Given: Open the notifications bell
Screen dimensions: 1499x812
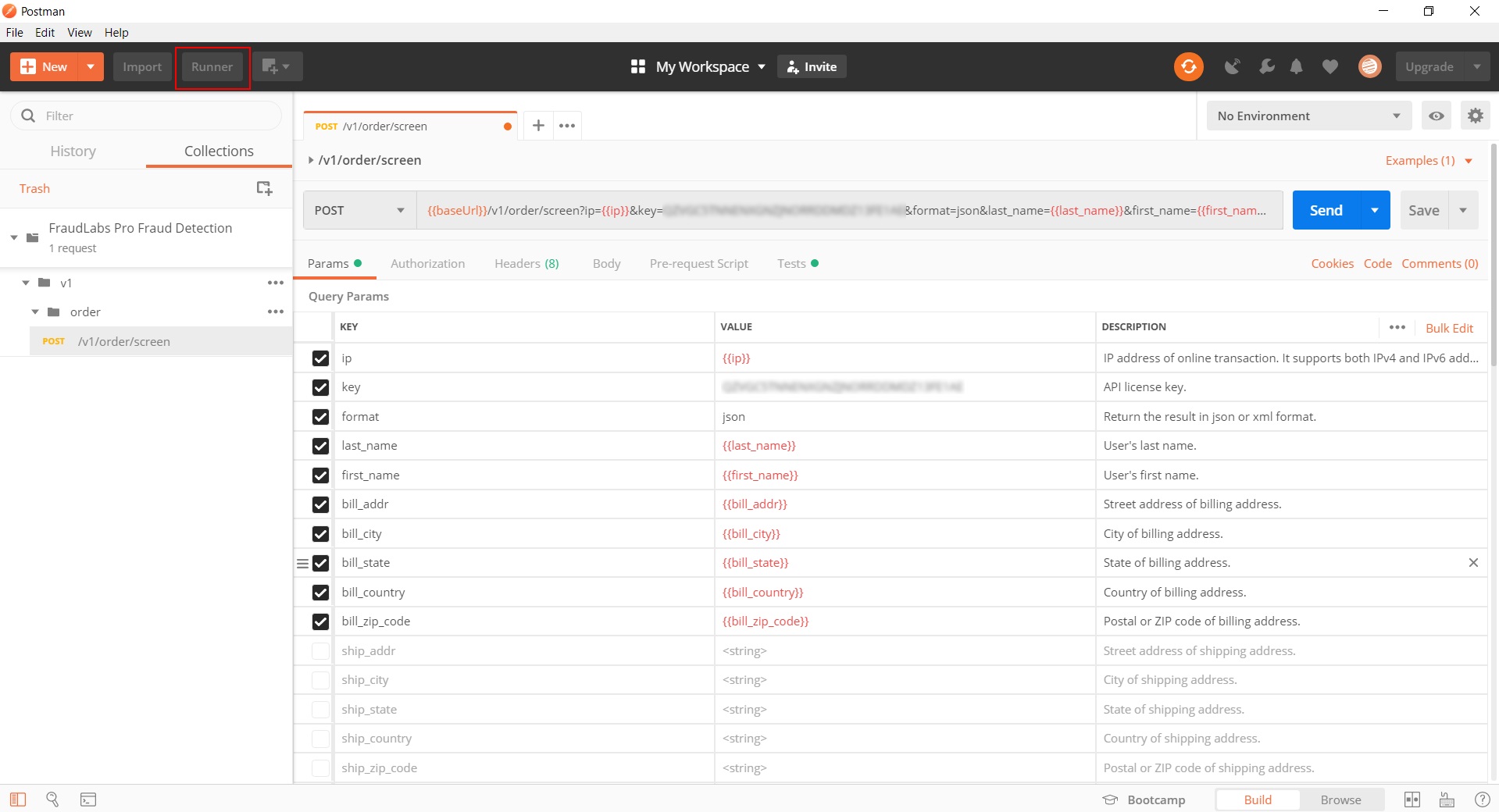Looking at the screenshot, I should point(1296,66).
